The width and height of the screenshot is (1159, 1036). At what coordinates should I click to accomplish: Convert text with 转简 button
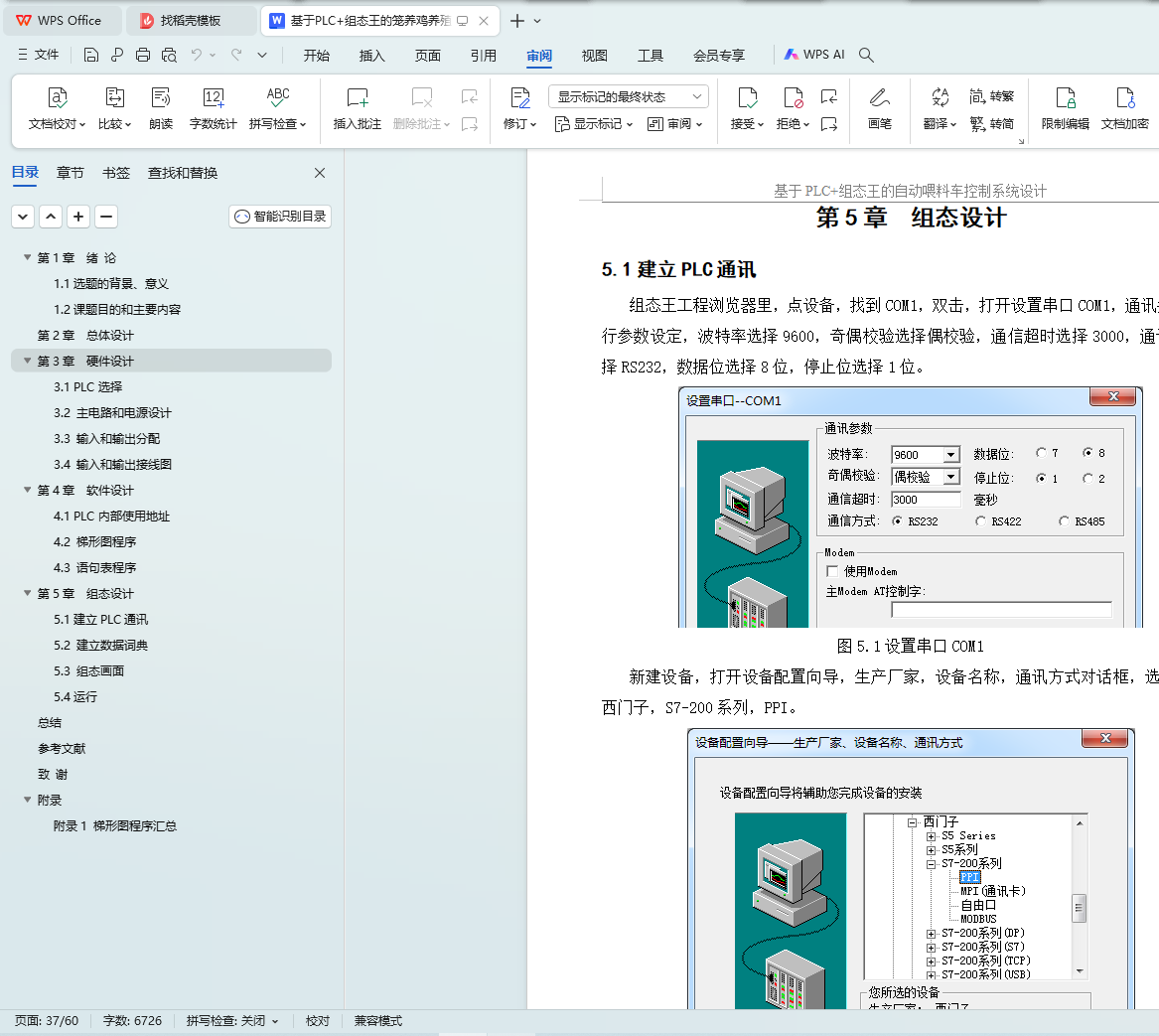992,123
